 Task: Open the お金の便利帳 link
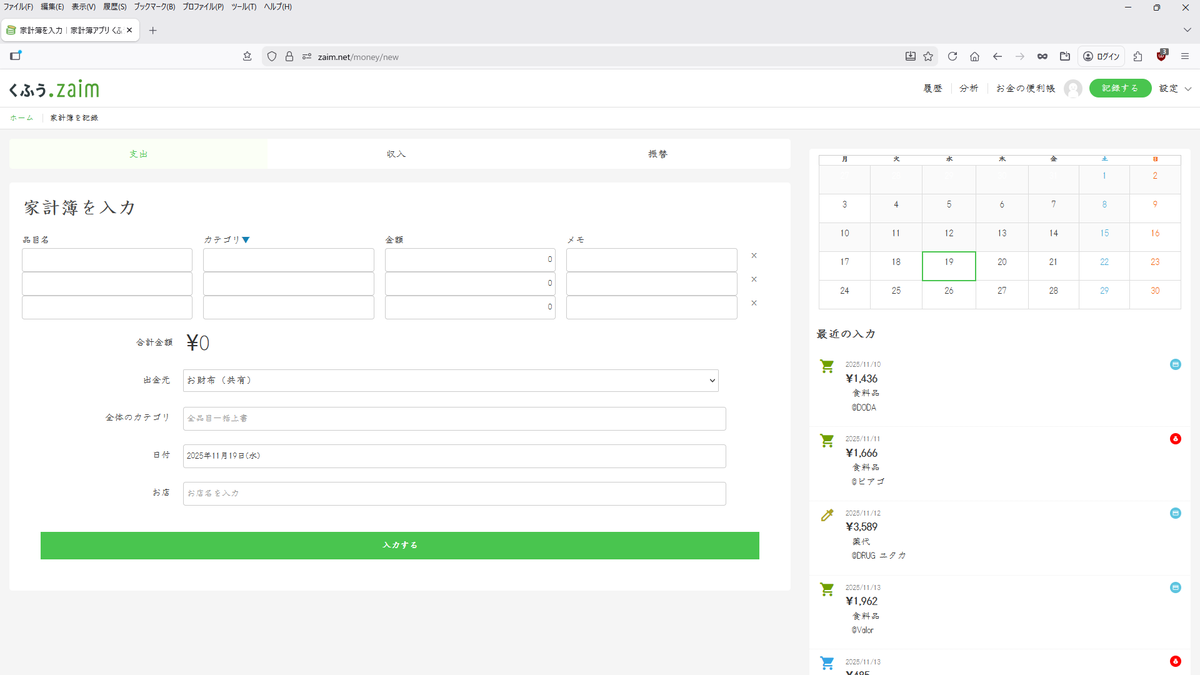[x=1025, y=89]
